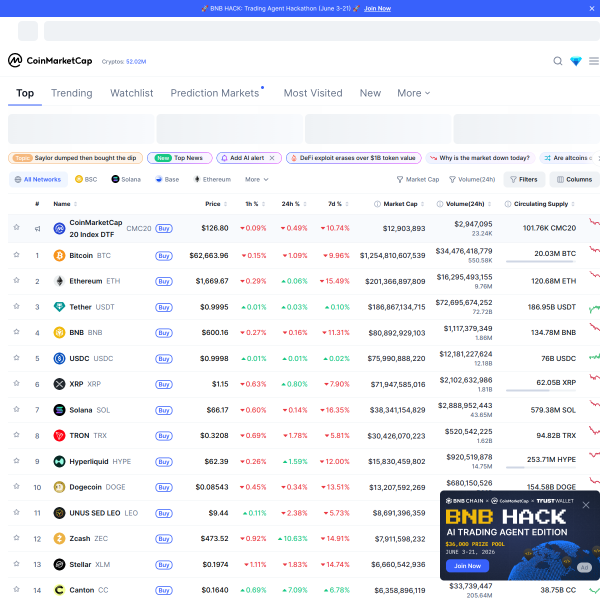The height and width of the screenshot is (600, 600).
Task: Switch to Most Visited tab
Action: point(313,93)
